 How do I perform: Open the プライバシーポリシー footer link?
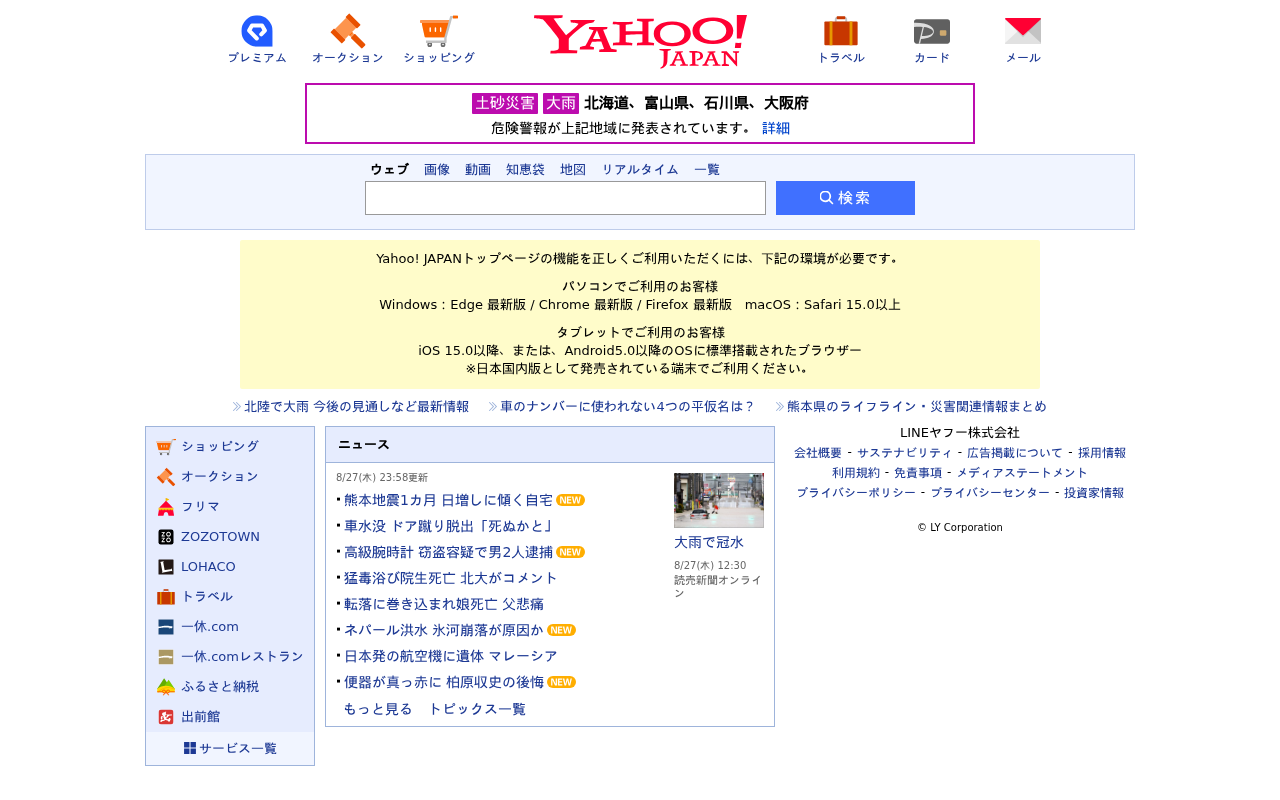(x=856, y=493)
